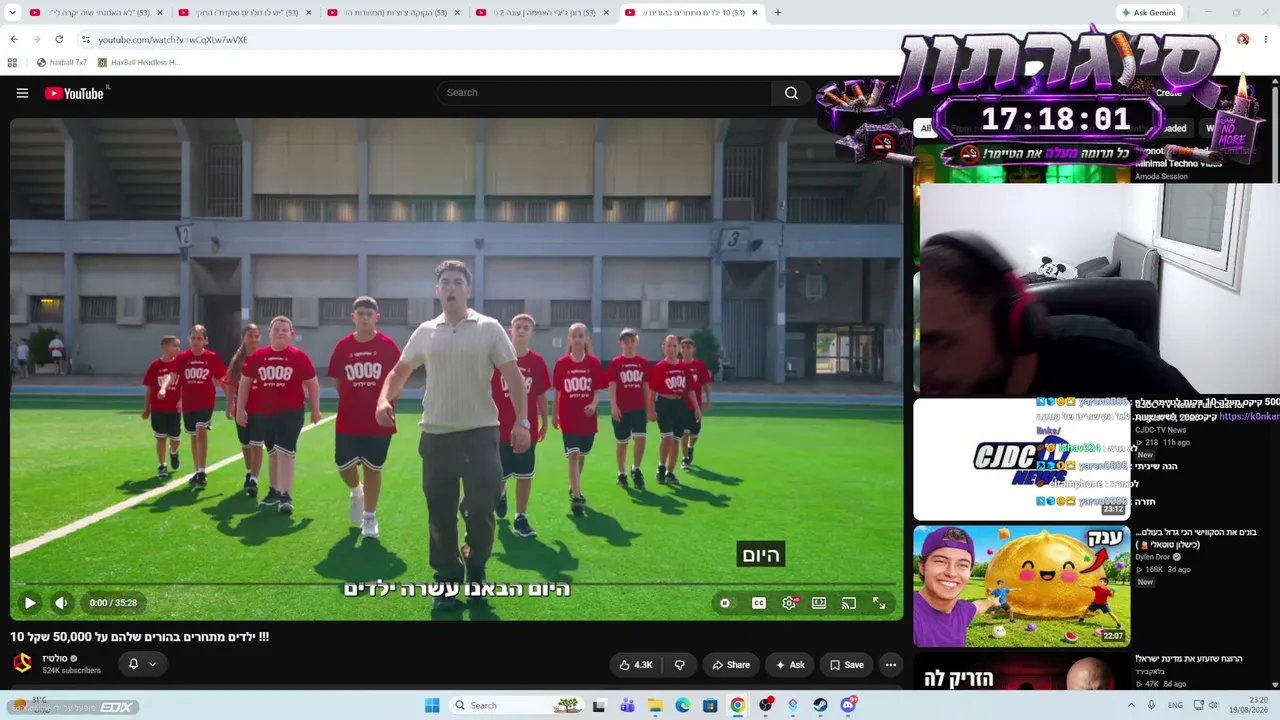The width and height of the screenshot is (1280, 720).
Task: Click the browser address bar URL
Action: coord(173,40)
